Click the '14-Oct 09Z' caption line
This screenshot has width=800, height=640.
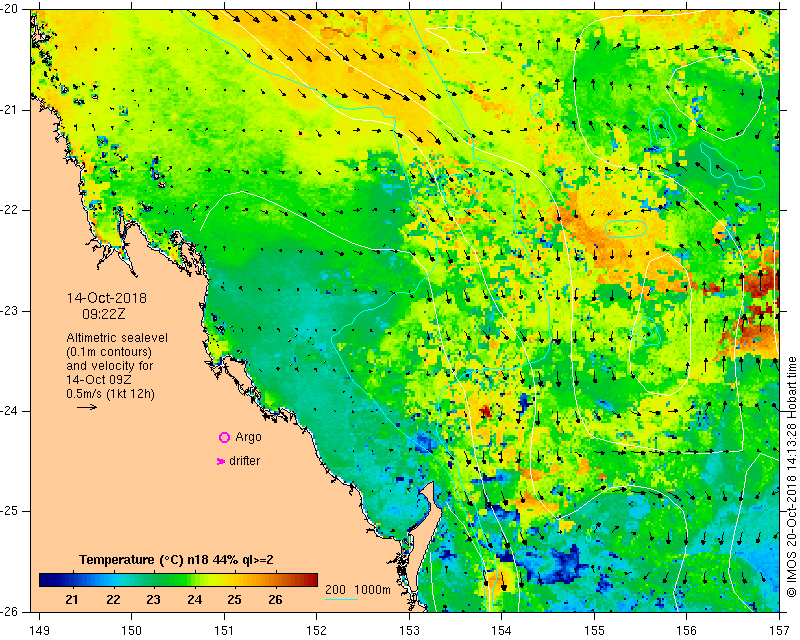pyautogui.click(x=99, y=380)
